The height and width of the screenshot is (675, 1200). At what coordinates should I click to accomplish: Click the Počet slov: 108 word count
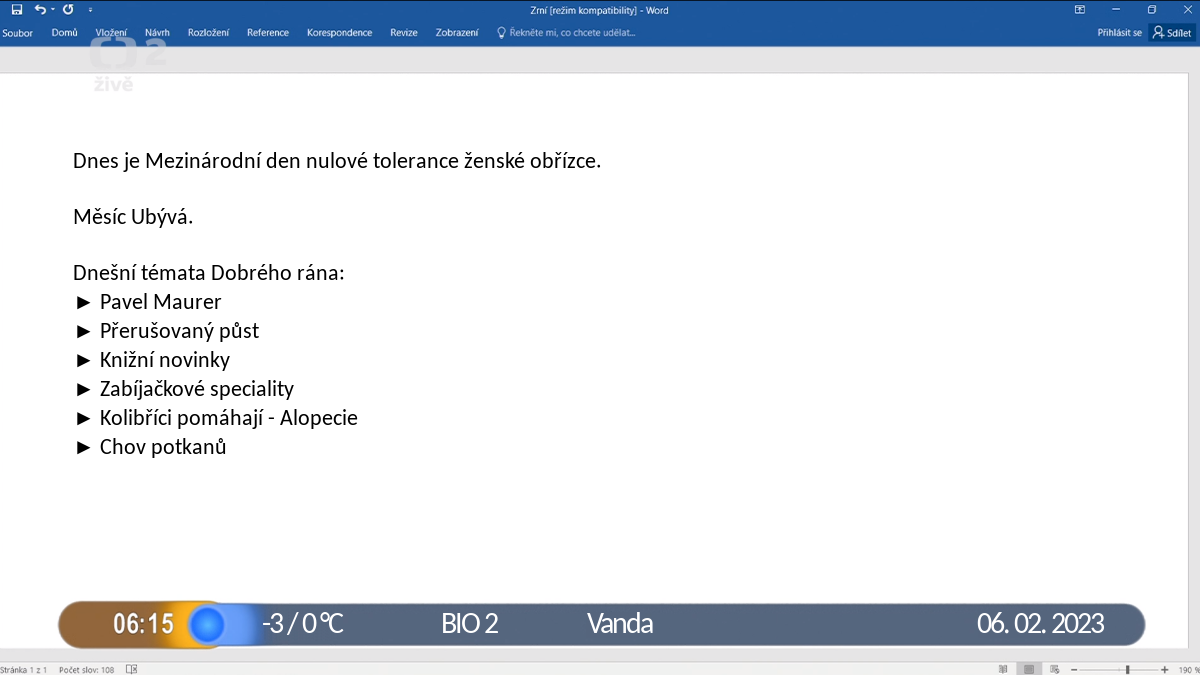[x=86, y=669]
